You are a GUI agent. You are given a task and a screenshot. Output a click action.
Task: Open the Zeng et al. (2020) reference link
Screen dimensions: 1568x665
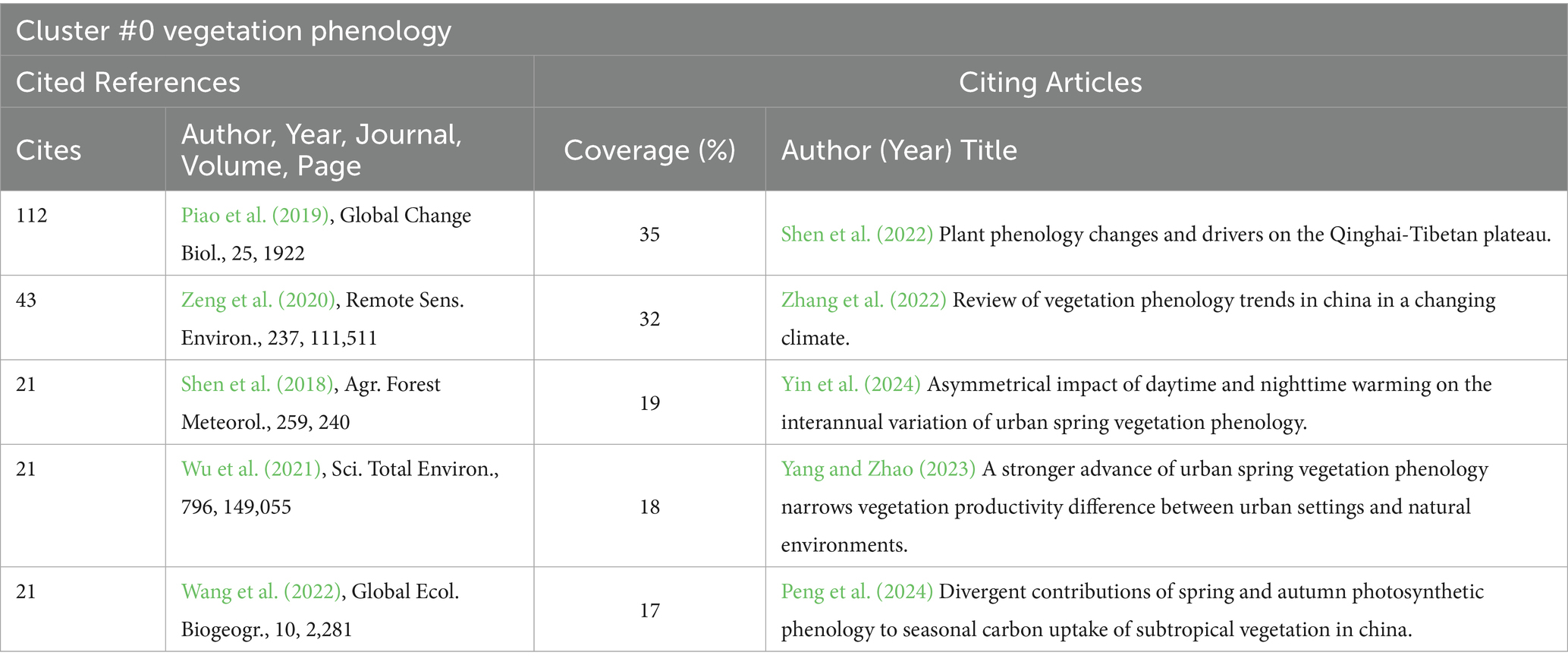pos(258,301)
